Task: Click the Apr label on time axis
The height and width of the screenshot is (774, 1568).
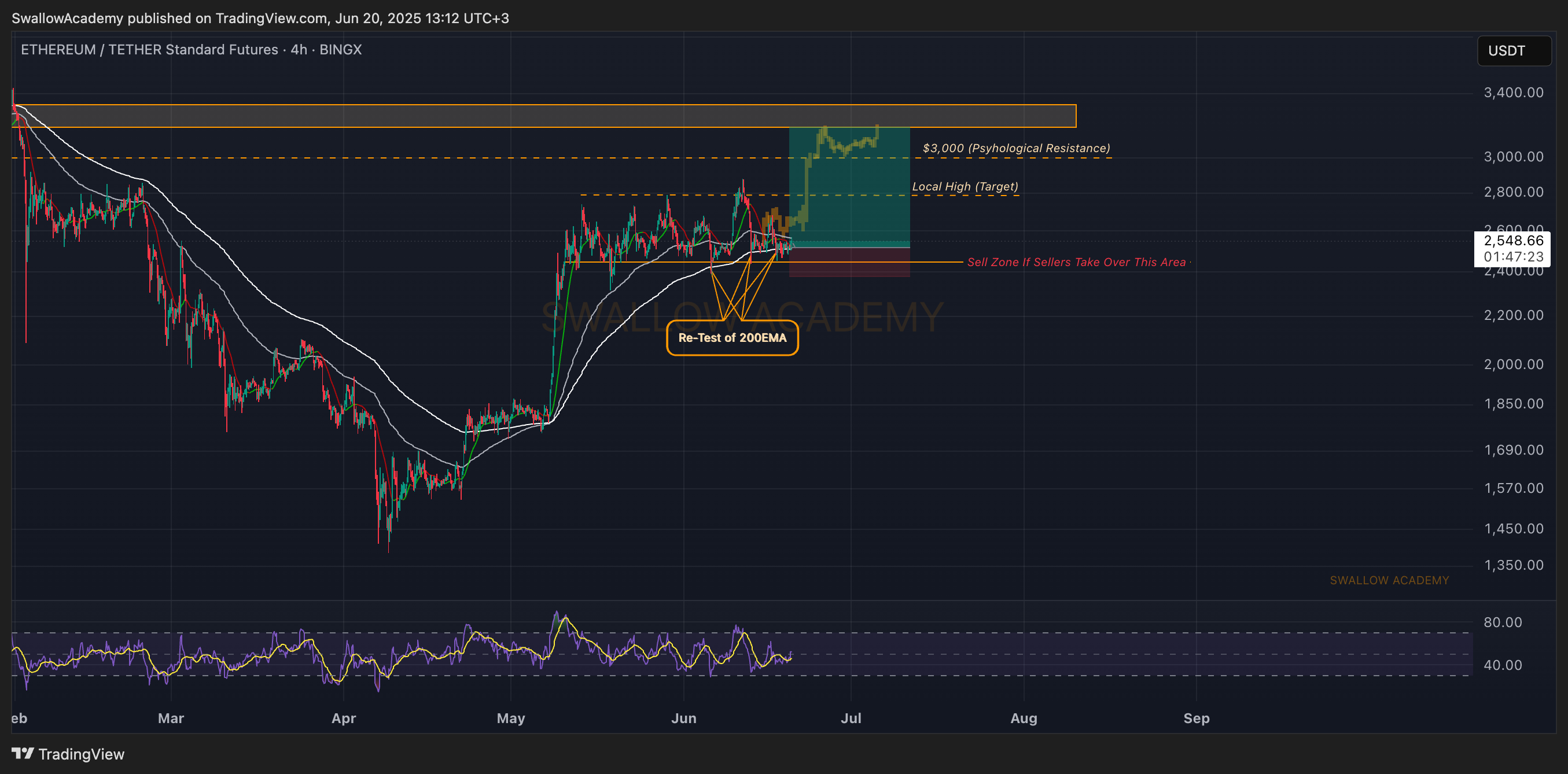Action: (x=344, y=718)
